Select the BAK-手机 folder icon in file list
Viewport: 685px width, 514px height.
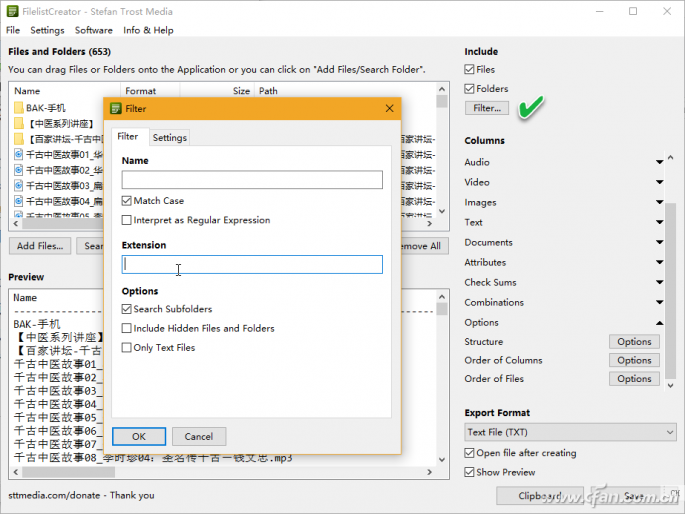click(18, 107)
